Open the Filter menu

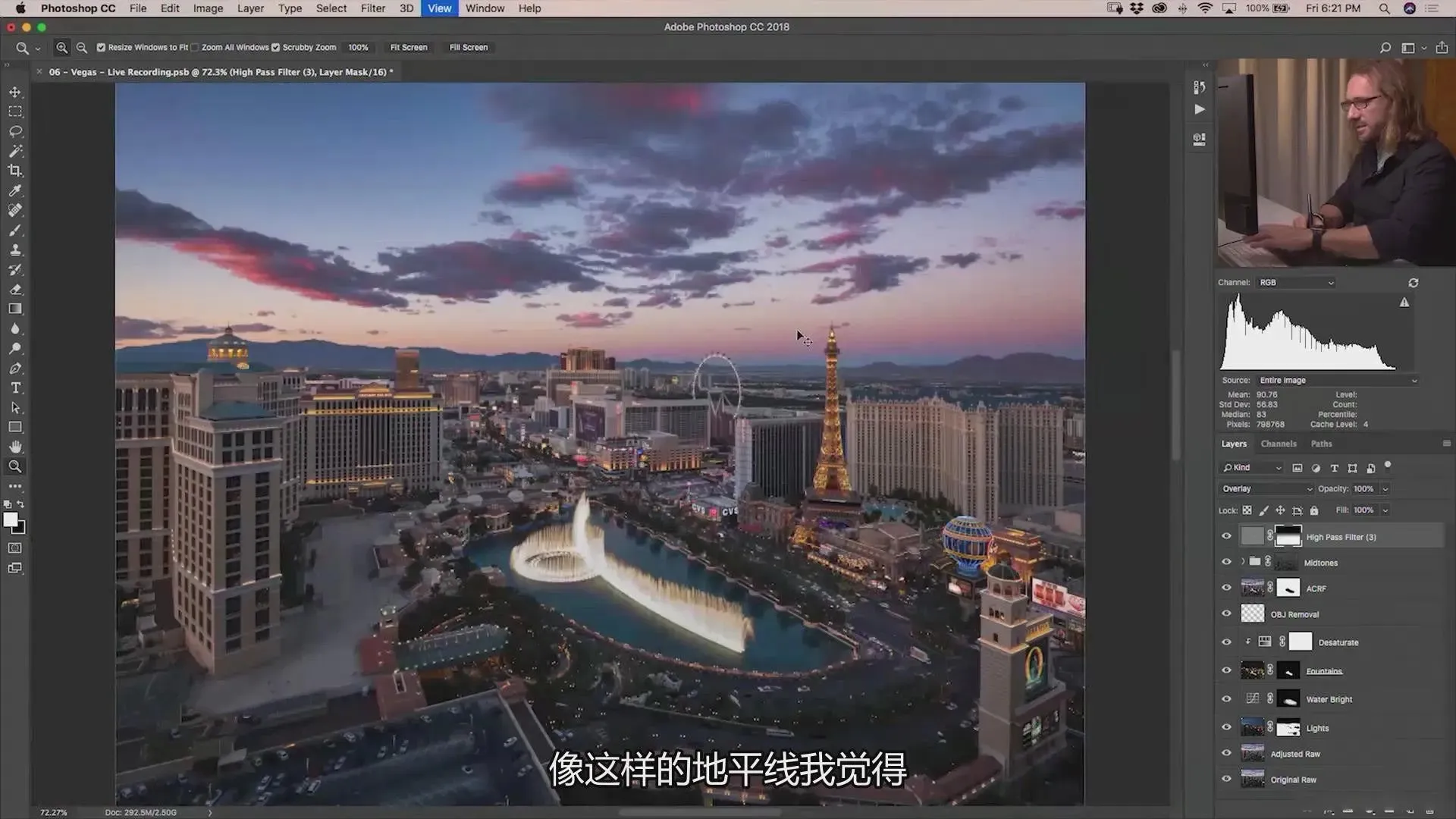pos(372,8)
